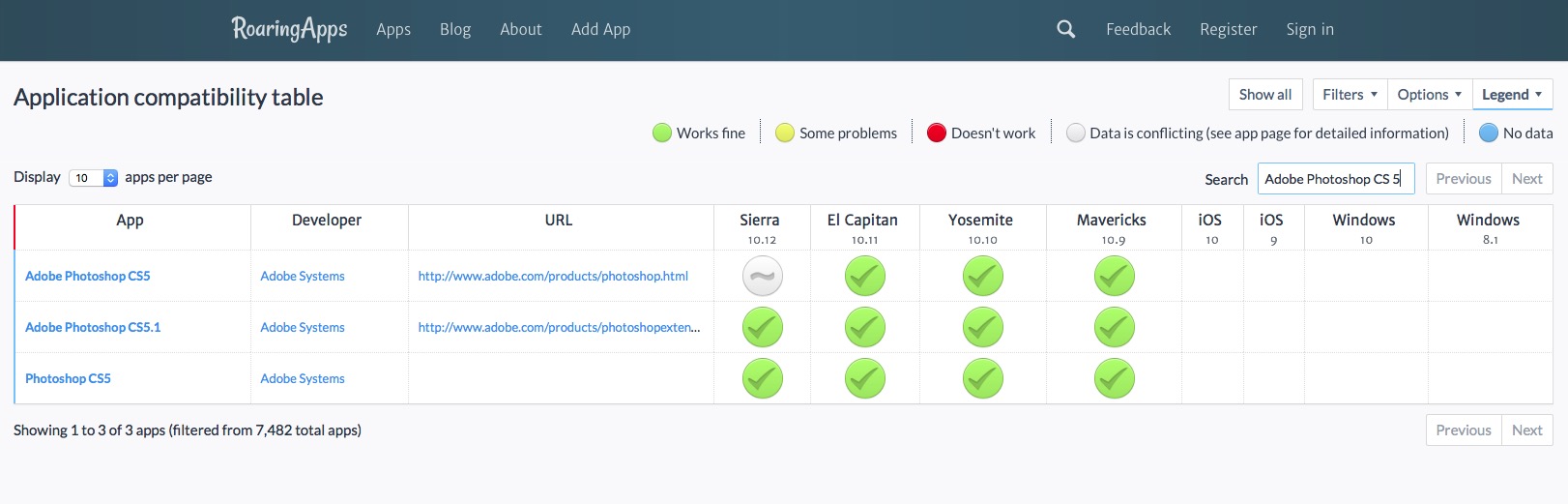Click Yosemite checkmark in Photoshop CS5 row

click(983, 378)
